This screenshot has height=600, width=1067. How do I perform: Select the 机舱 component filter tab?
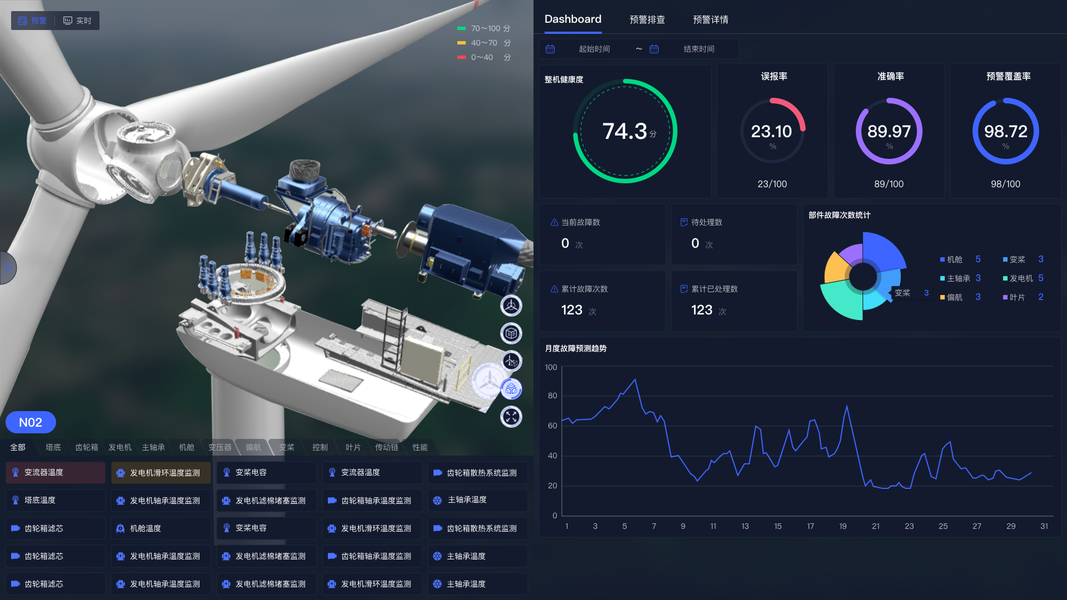pos(186,447)
